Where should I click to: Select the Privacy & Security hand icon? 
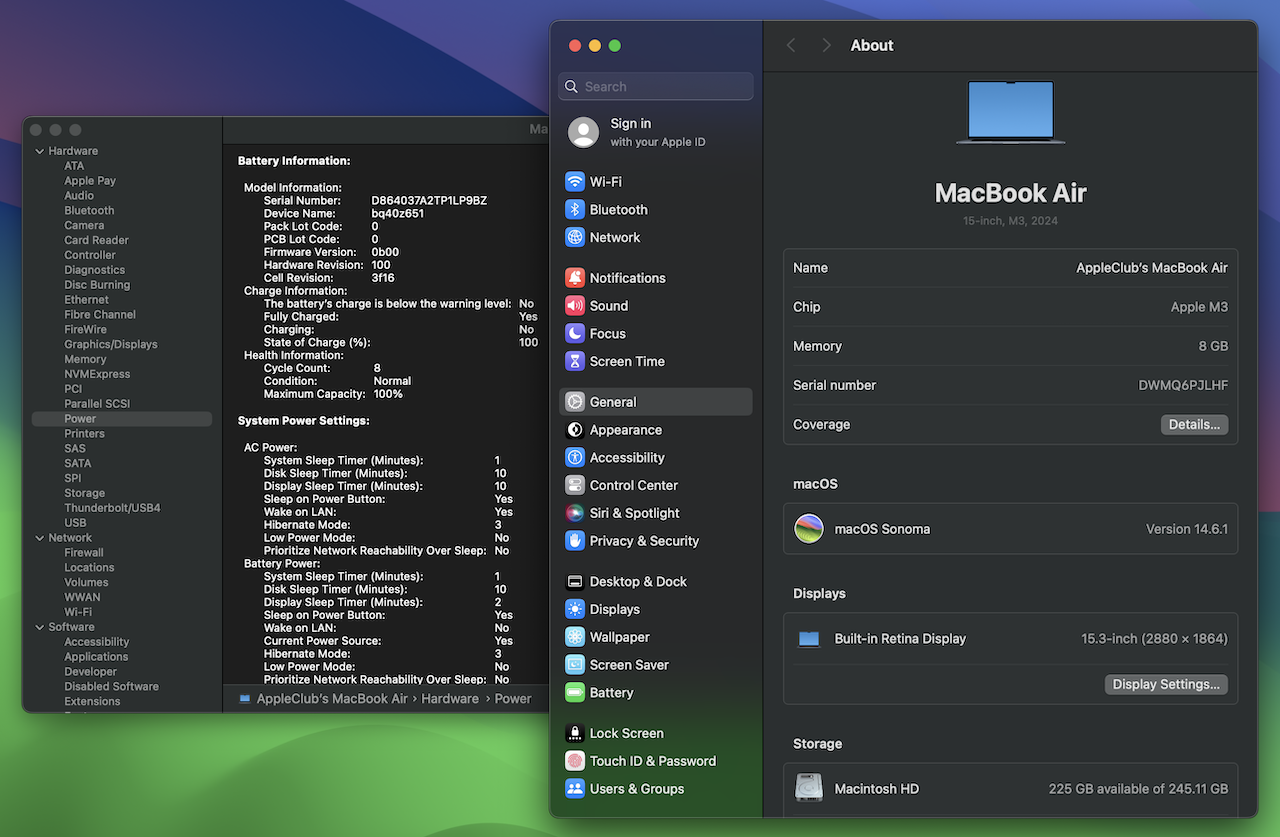(575, 541)
